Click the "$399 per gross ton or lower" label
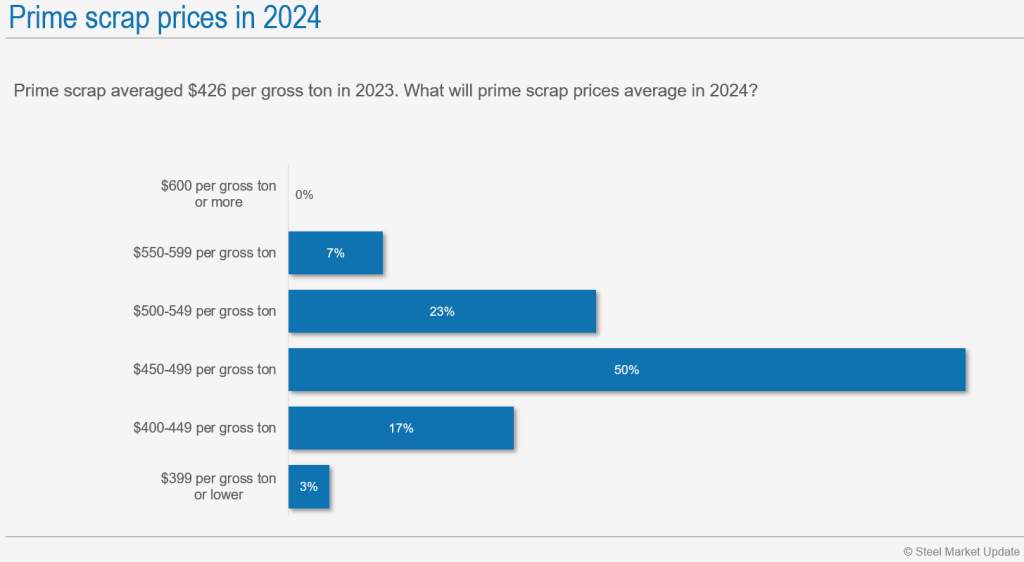Screen dimensions: 1024x562 pos(218,486)
